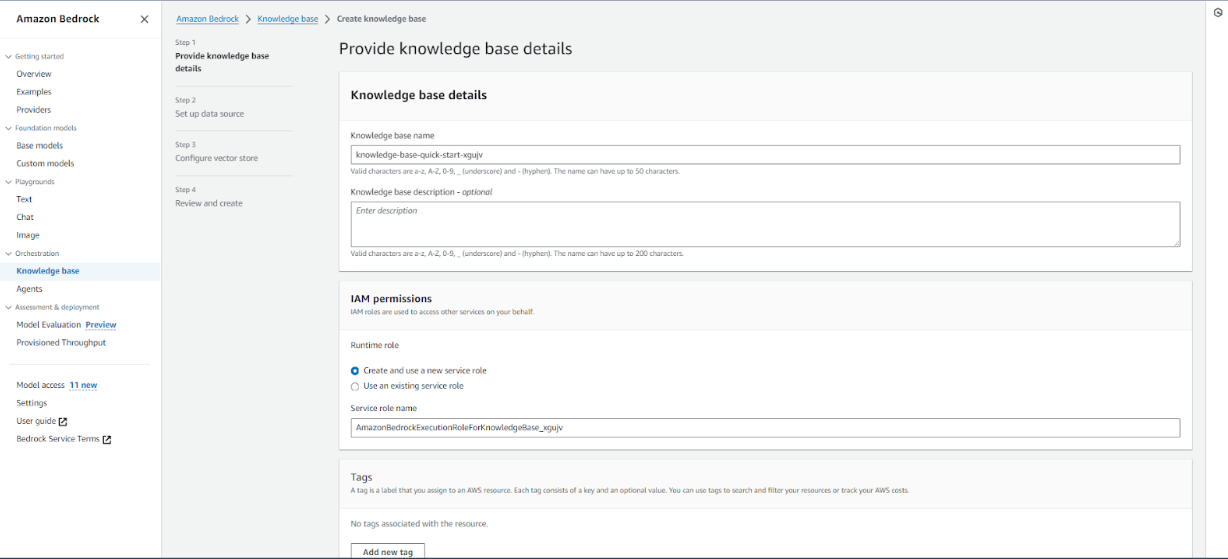1228x559 pixels.
Task: Click external link icon beside Bedrock Service Terms
Action: (107, 440)
